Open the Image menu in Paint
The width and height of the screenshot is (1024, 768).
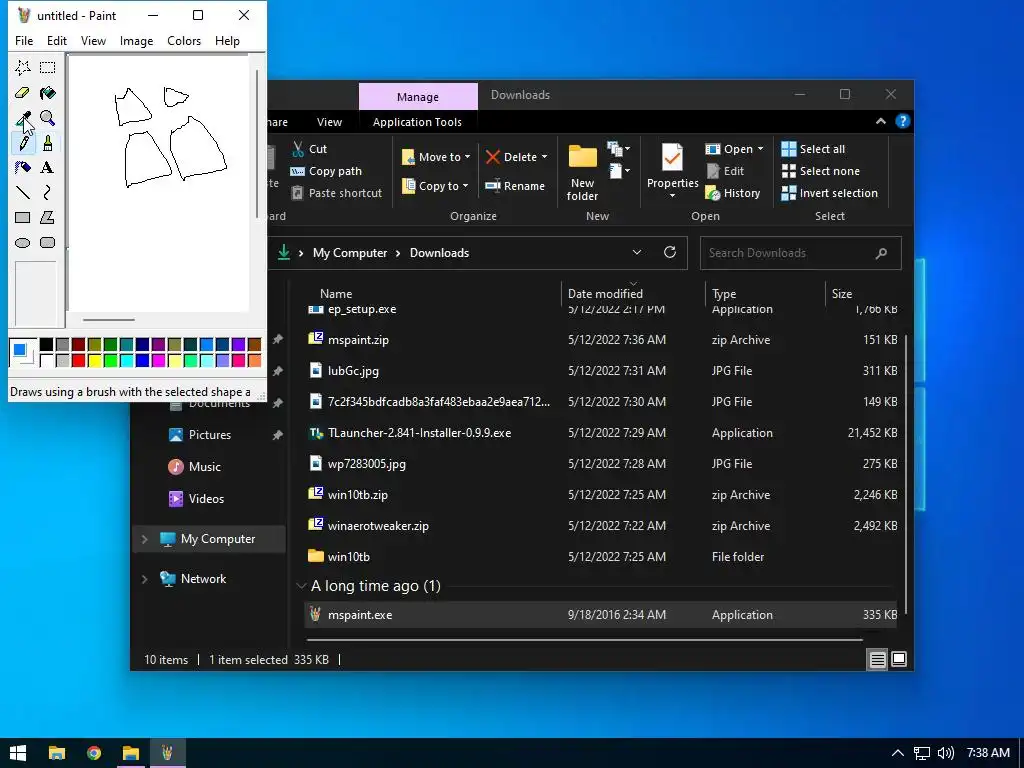136,40
